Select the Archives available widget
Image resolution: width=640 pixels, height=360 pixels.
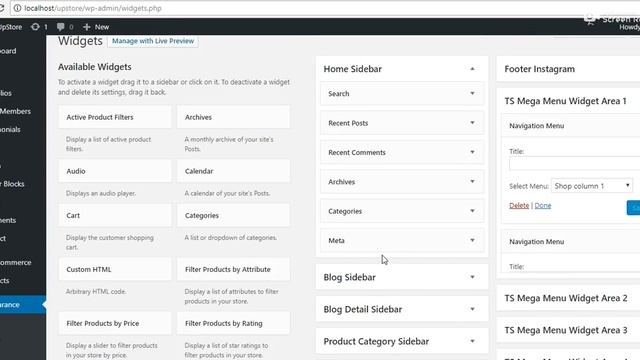click(233, 117)
